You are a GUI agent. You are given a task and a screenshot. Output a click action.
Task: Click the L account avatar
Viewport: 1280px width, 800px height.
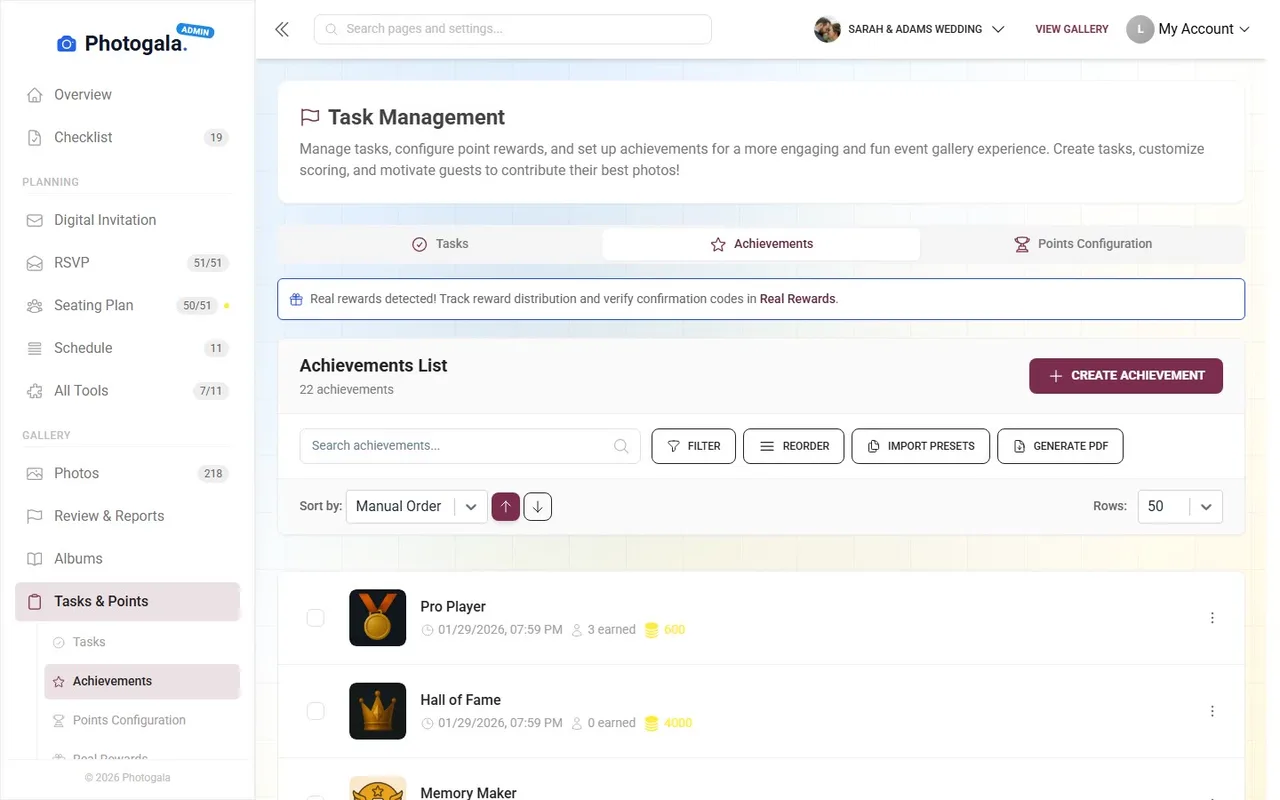coord(1140,30)
